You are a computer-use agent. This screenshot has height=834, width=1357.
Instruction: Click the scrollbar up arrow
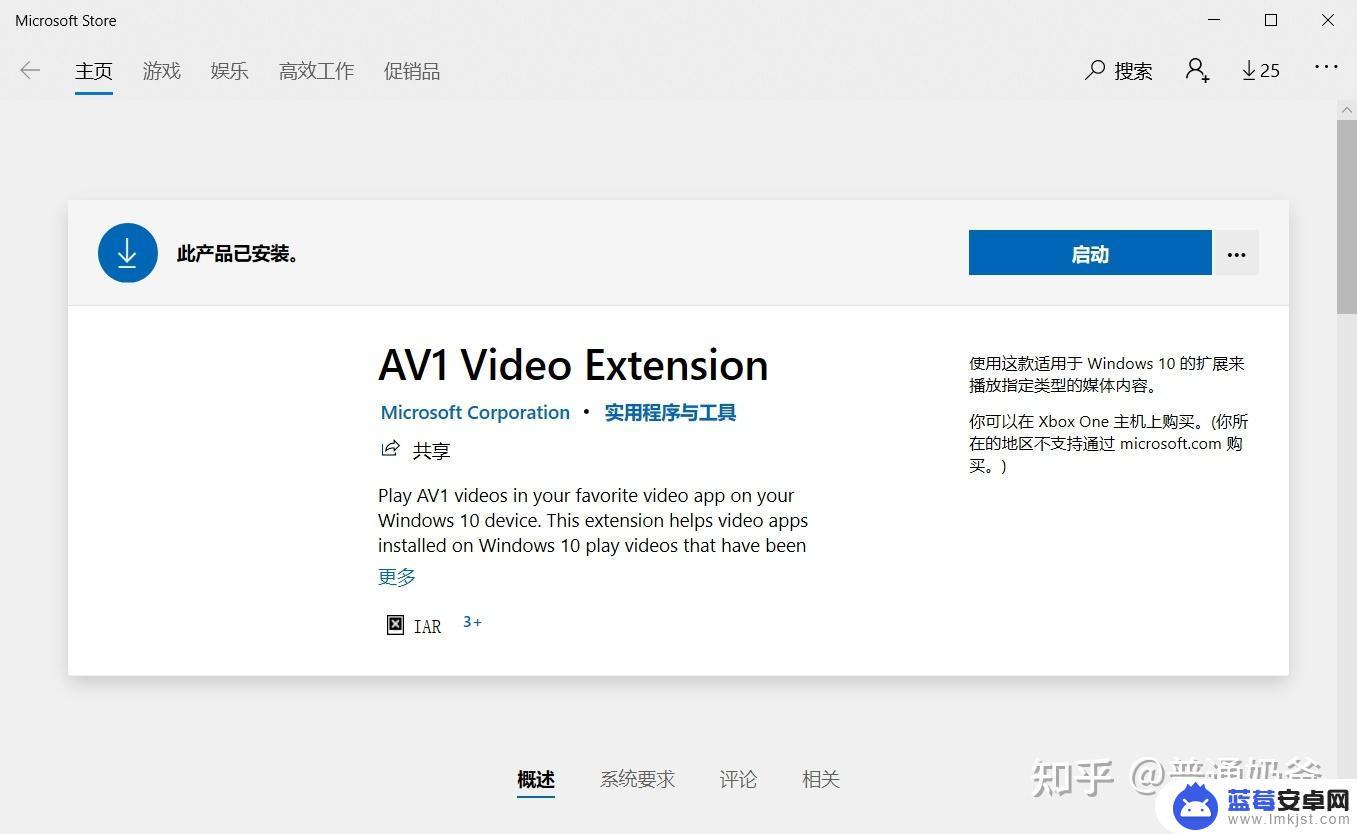[1346, 109]
